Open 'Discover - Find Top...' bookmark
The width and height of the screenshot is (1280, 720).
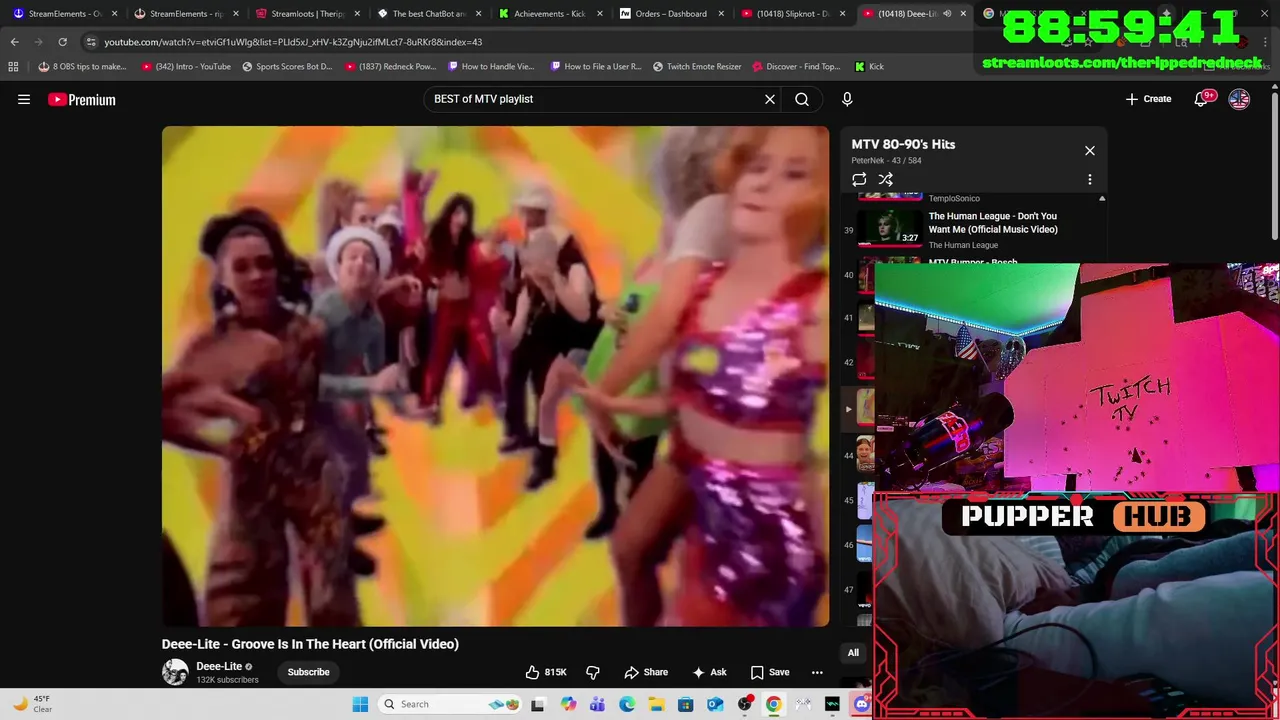tap(796, 66)
